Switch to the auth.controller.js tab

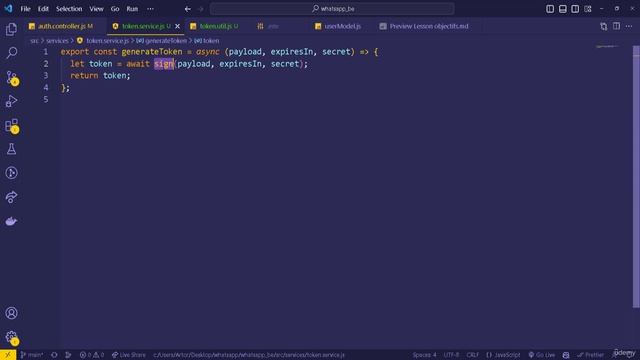click(65, 26)
